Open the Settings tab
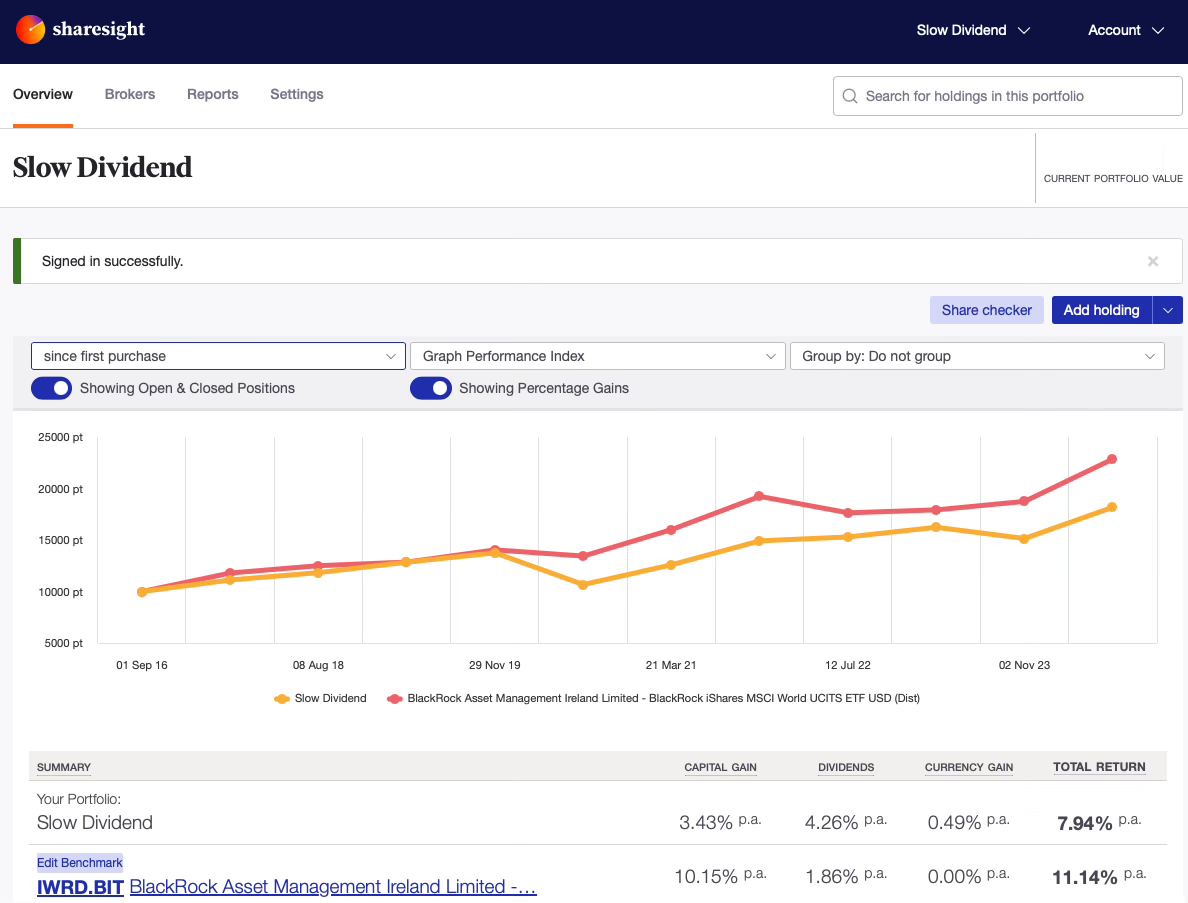 point(297,95)
